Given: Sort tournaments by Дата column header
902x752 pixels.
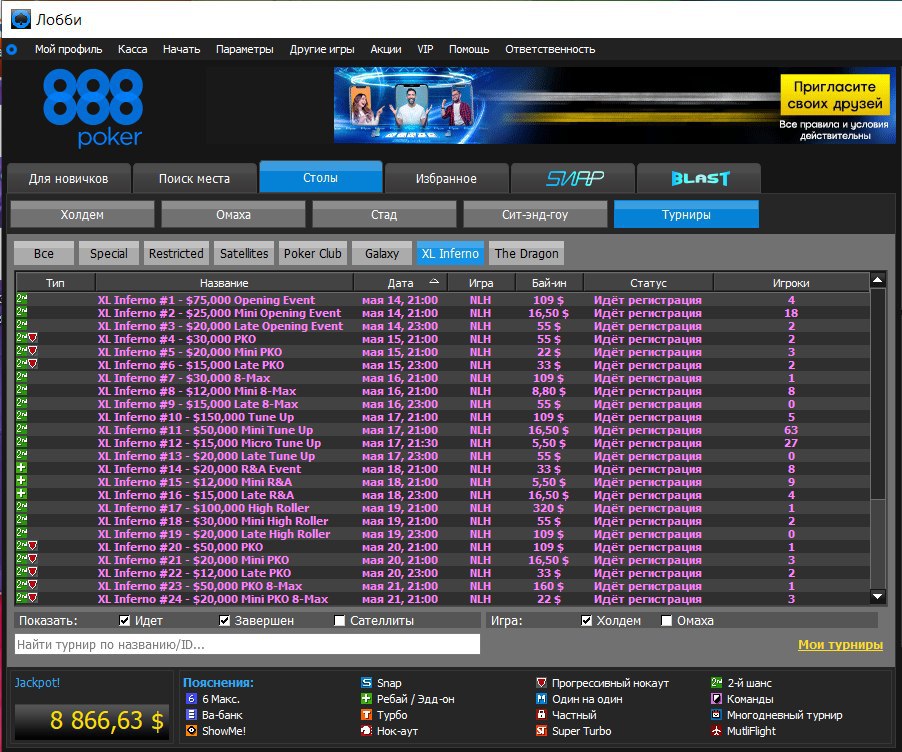Looking at the screenshot, I should [x=400, y=283].
